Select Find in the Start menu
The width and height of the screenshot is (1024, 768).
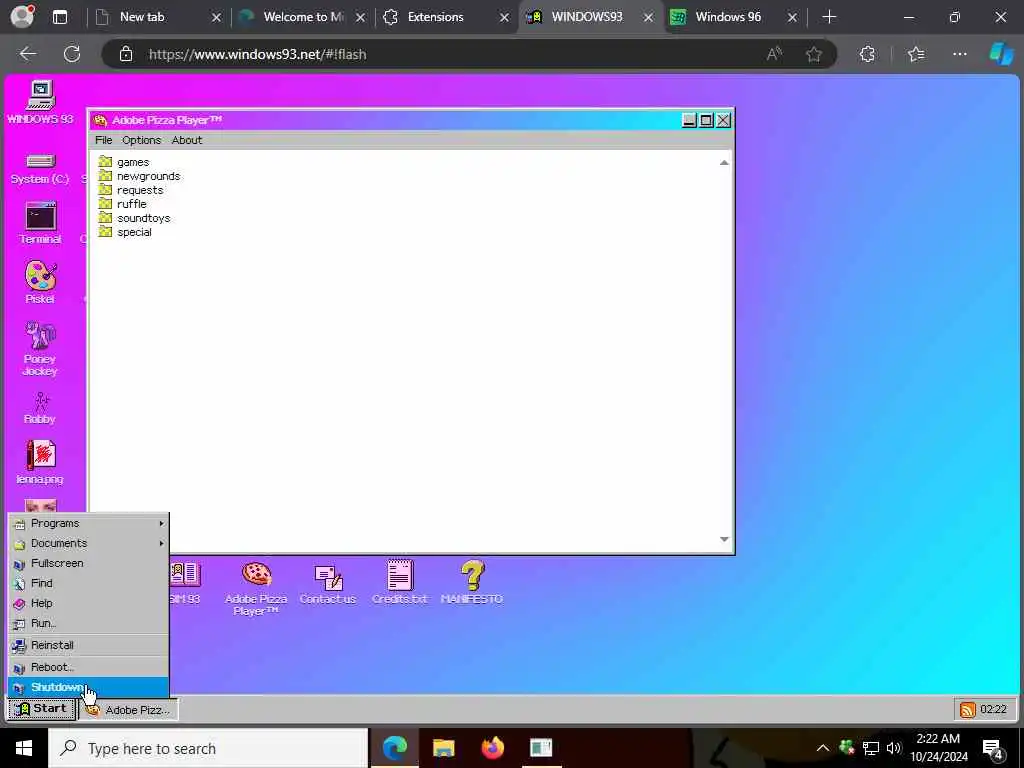click(x=88, y=583)
